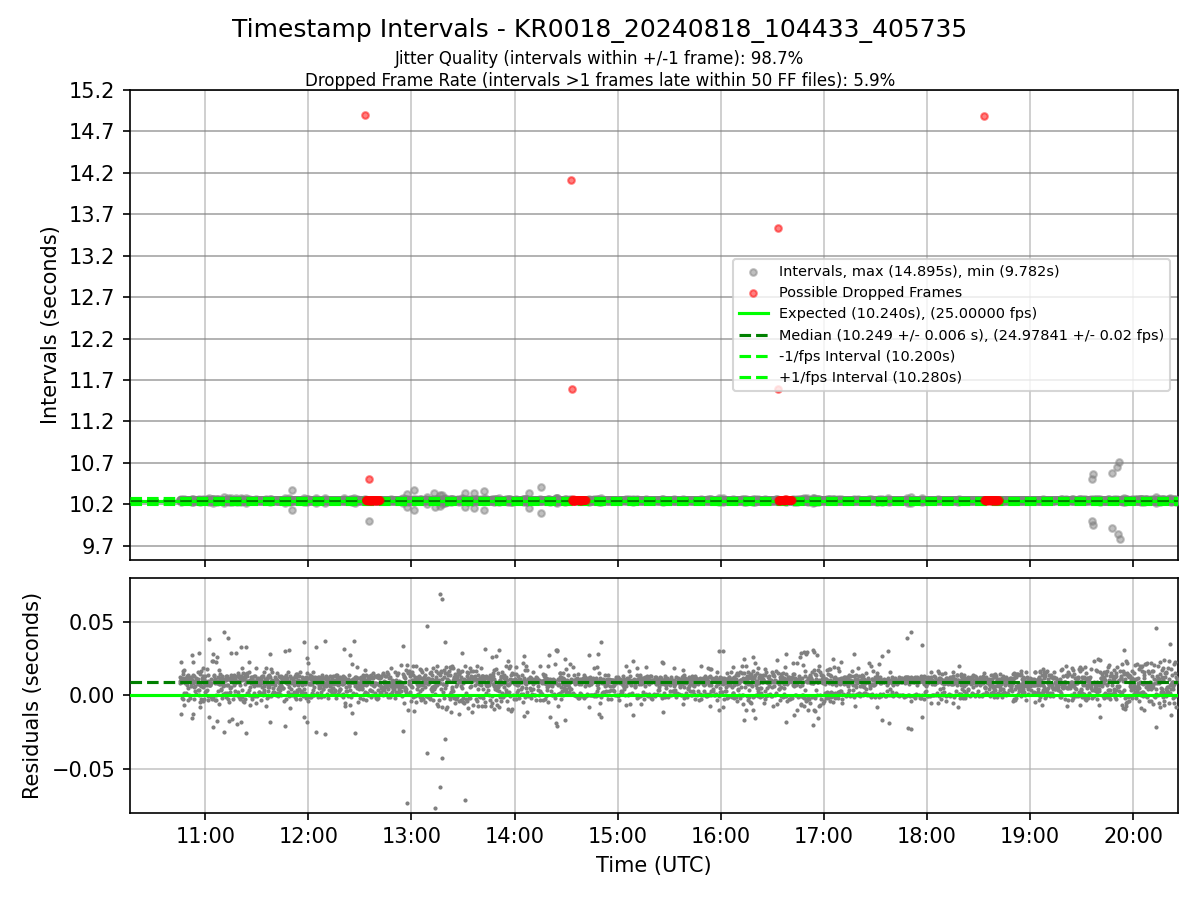1200x900 pixels.
Task: Click the '15:00' x-axis tick label
Action: coord(617,837)
